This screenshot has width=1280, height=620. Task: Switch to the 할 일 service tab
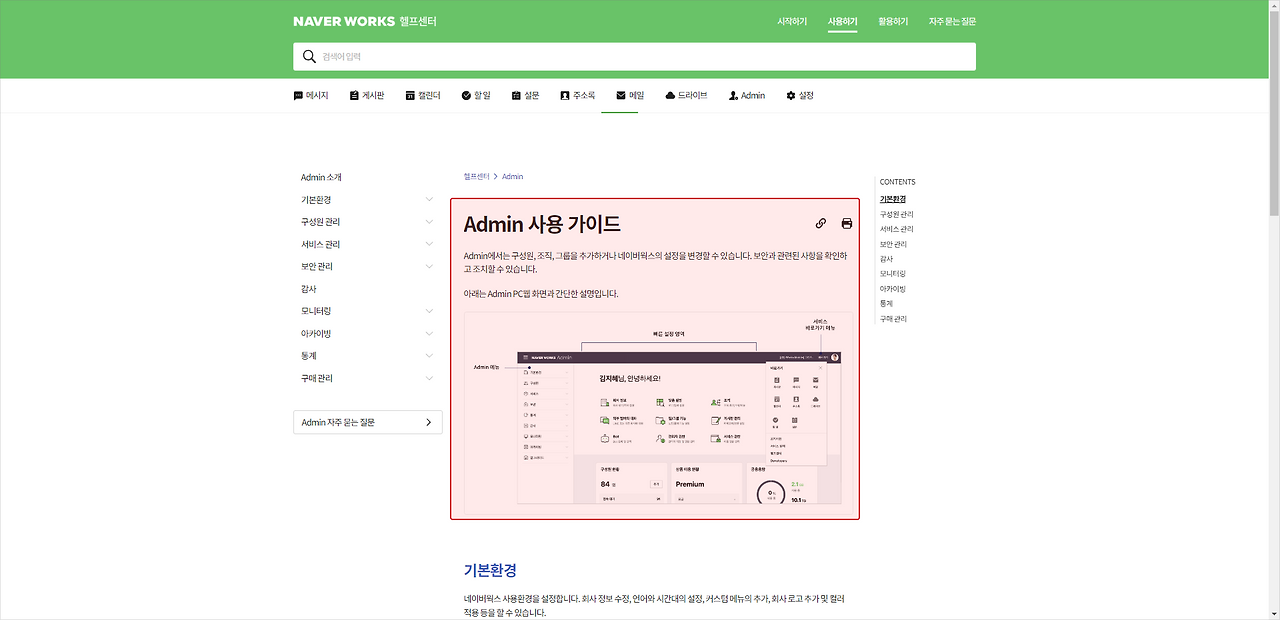coord(476,95)
